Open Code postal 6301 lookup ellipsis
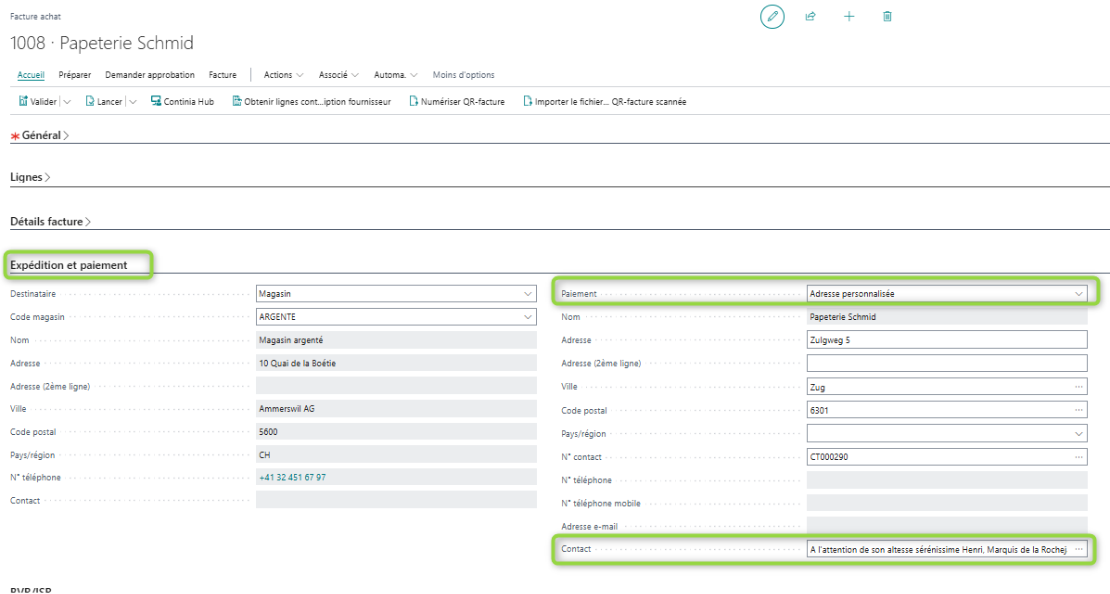This screenshot has height=594, width=1110. (1078, 410)
